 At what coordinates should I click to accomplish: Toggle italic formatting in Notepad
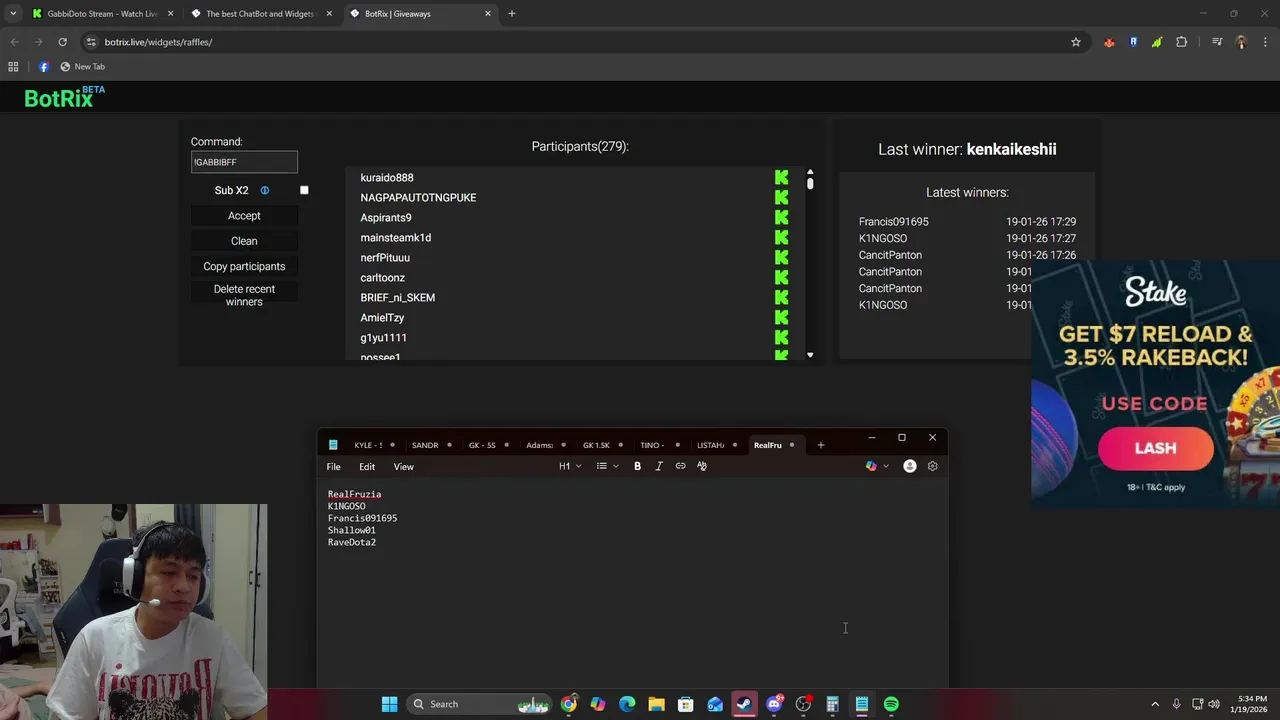tap(659, 466)
